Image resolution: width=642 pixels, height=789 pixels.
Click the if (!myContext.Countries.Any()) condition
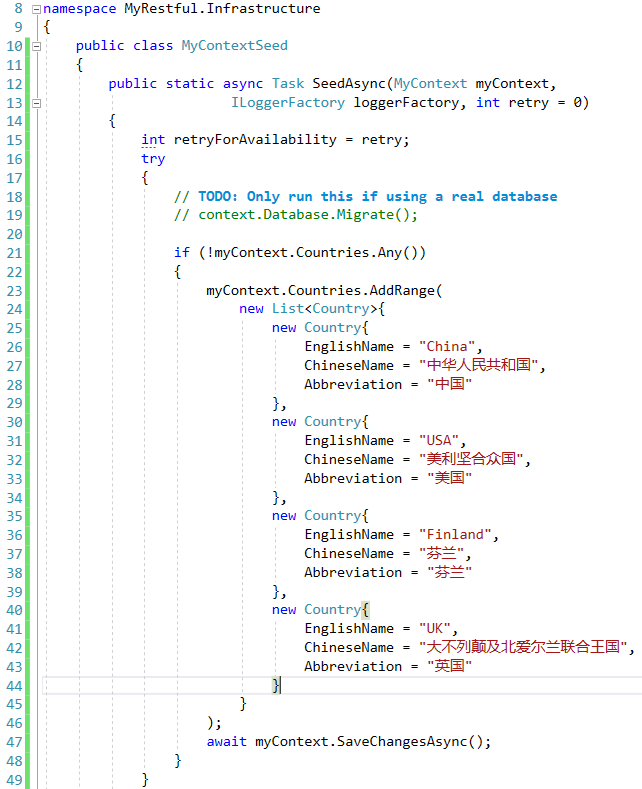point(300,253)
